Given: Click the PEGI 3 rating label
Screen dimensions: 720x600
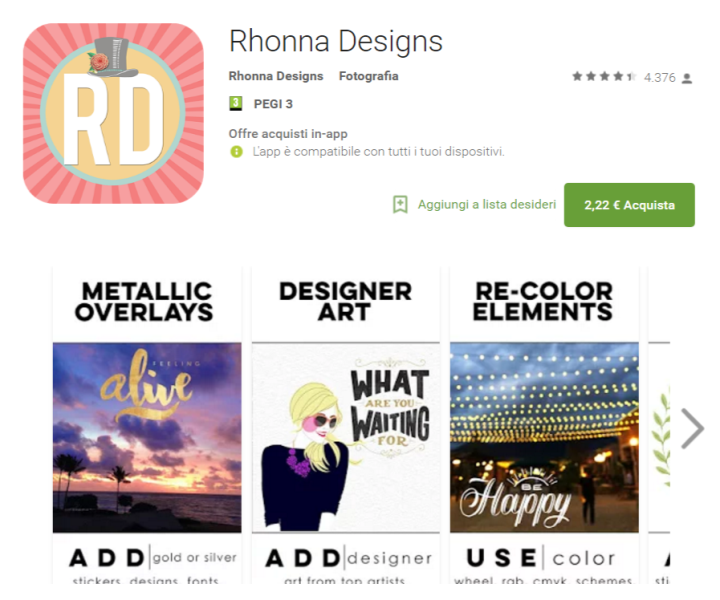Looking at the screenshot, I should point(273,104).
